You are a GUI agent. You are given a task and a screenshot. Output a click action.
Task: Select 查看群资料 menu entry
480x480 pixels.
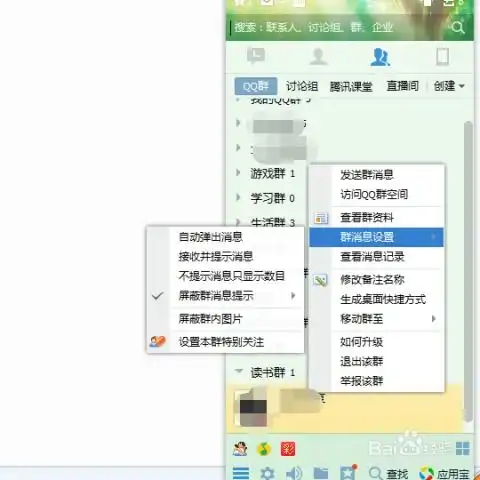[x=377, y=218]
